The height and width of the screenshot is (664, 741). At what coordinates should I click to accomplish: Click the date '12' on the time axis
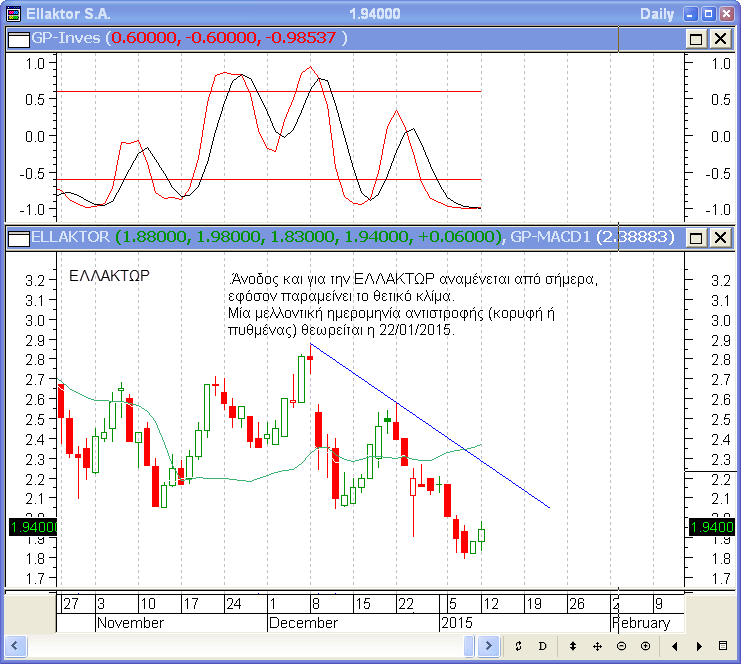point(491,604)
